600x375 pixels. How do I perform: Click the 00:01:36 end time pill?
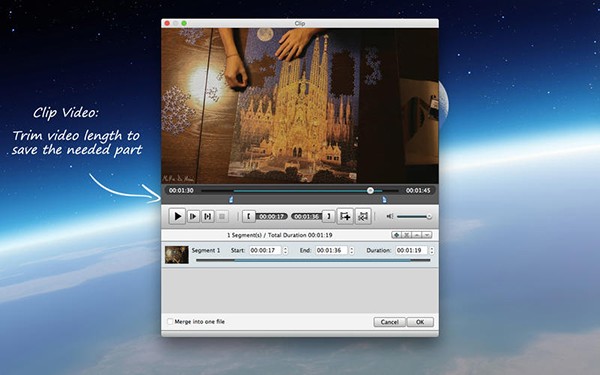(306, 217)
